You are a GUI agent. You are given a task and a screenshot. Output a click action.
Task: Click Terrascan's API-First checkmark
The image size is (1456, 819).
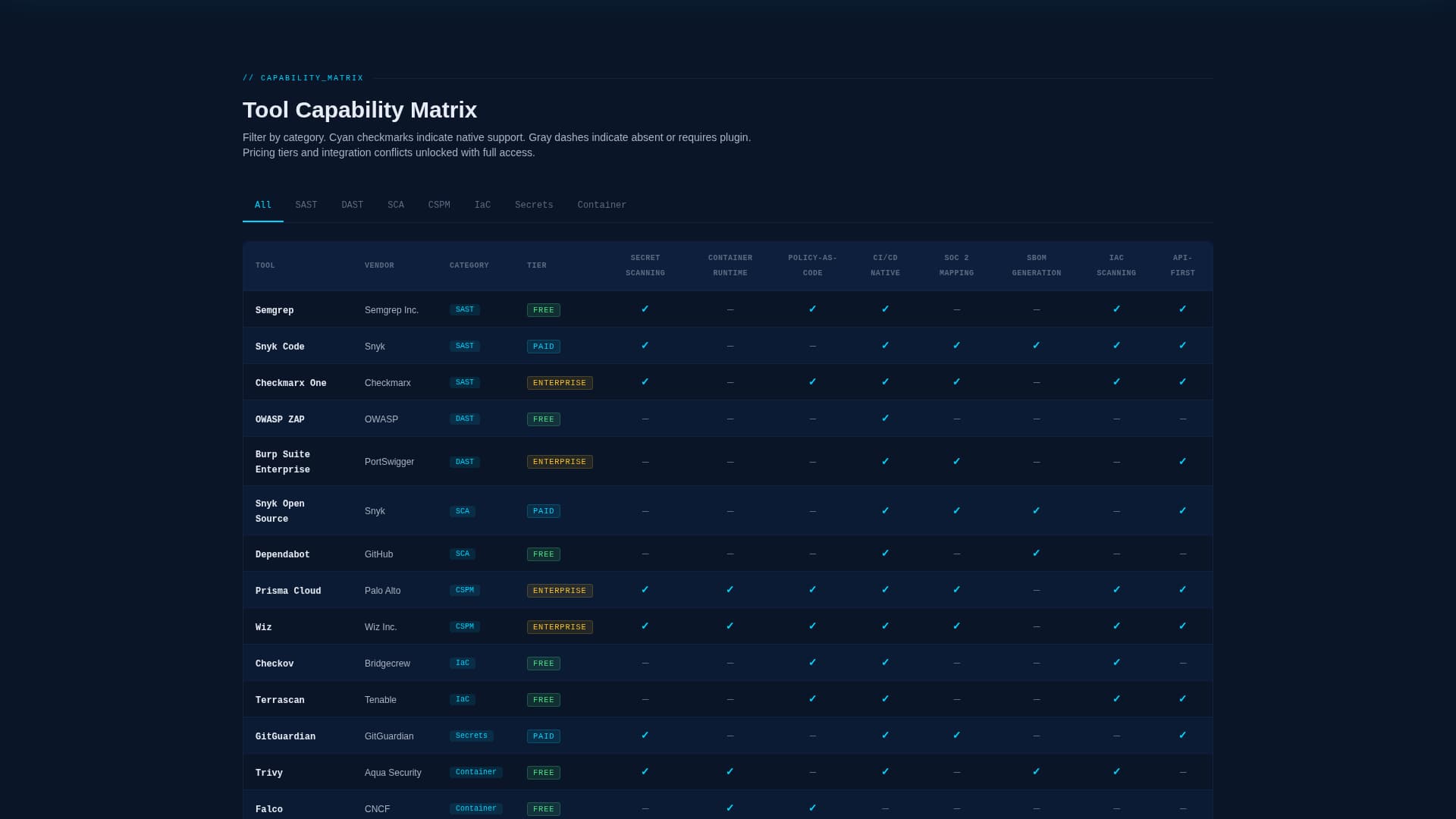pyautogui.click(x=1183, y=699)
